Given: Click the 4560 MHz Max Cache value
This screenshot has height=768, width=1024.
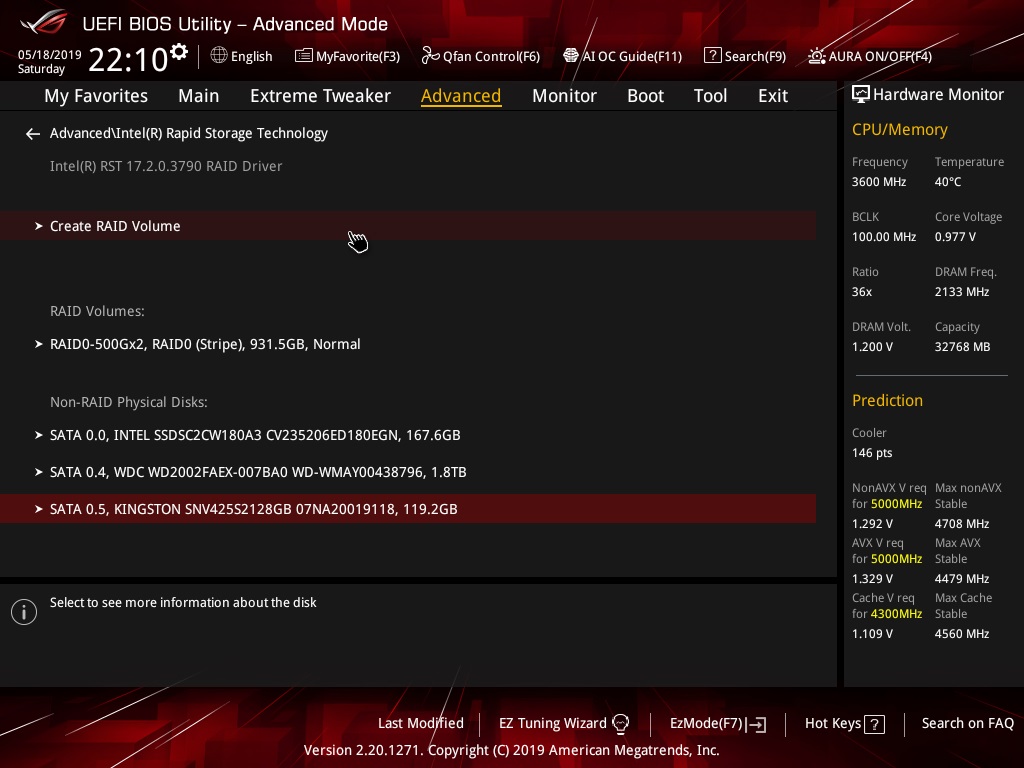Looking at the screenshot, I should coord(961,634).
